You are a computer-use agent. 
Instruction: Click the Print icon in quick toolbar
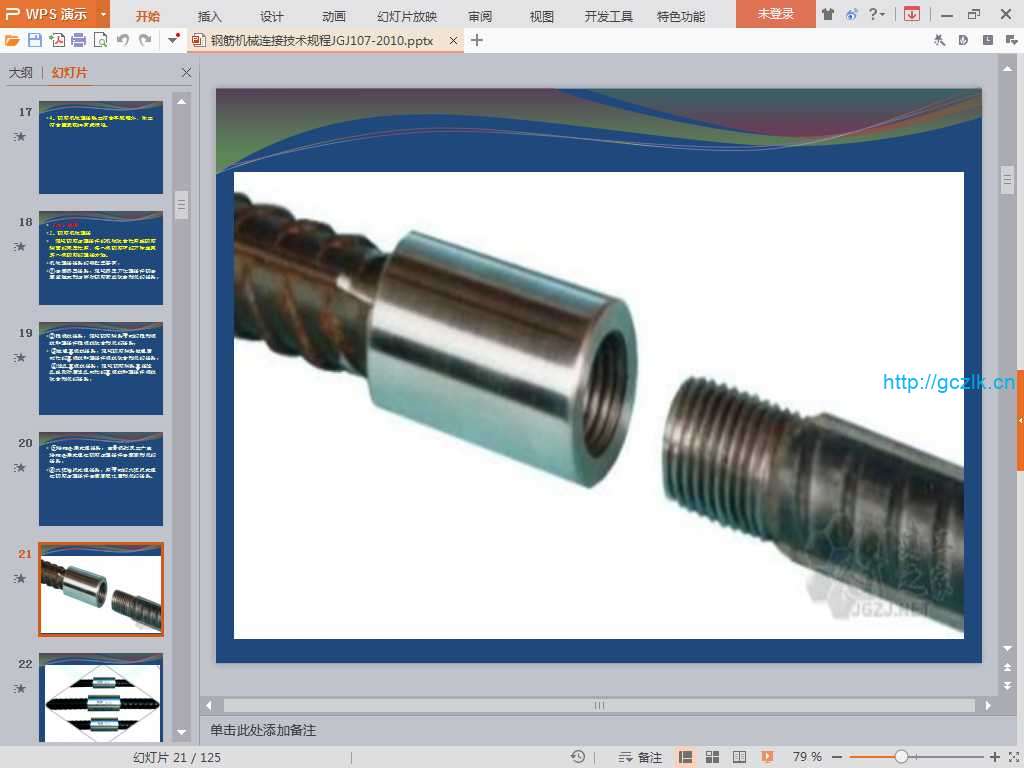coord(79,40)
